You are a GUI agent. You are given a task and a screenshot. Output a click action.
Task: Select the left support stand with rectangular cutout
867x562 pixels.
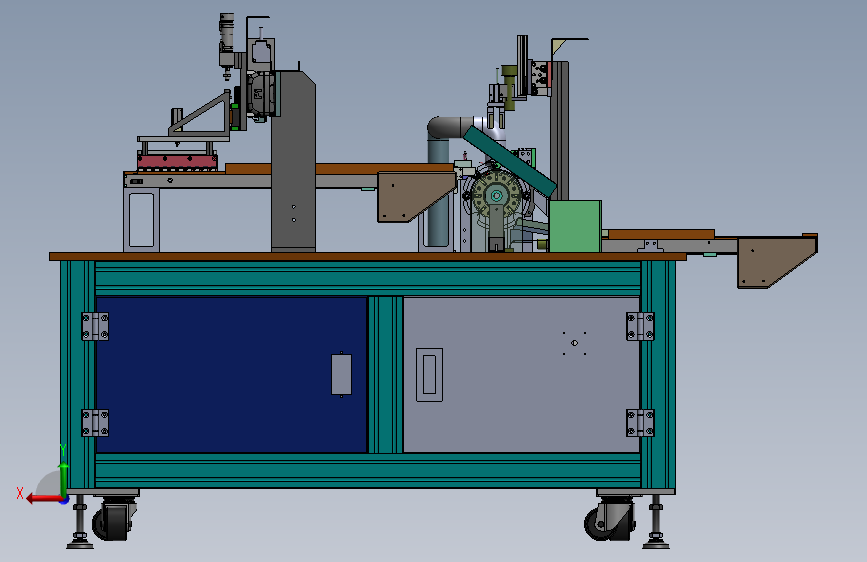142,220
